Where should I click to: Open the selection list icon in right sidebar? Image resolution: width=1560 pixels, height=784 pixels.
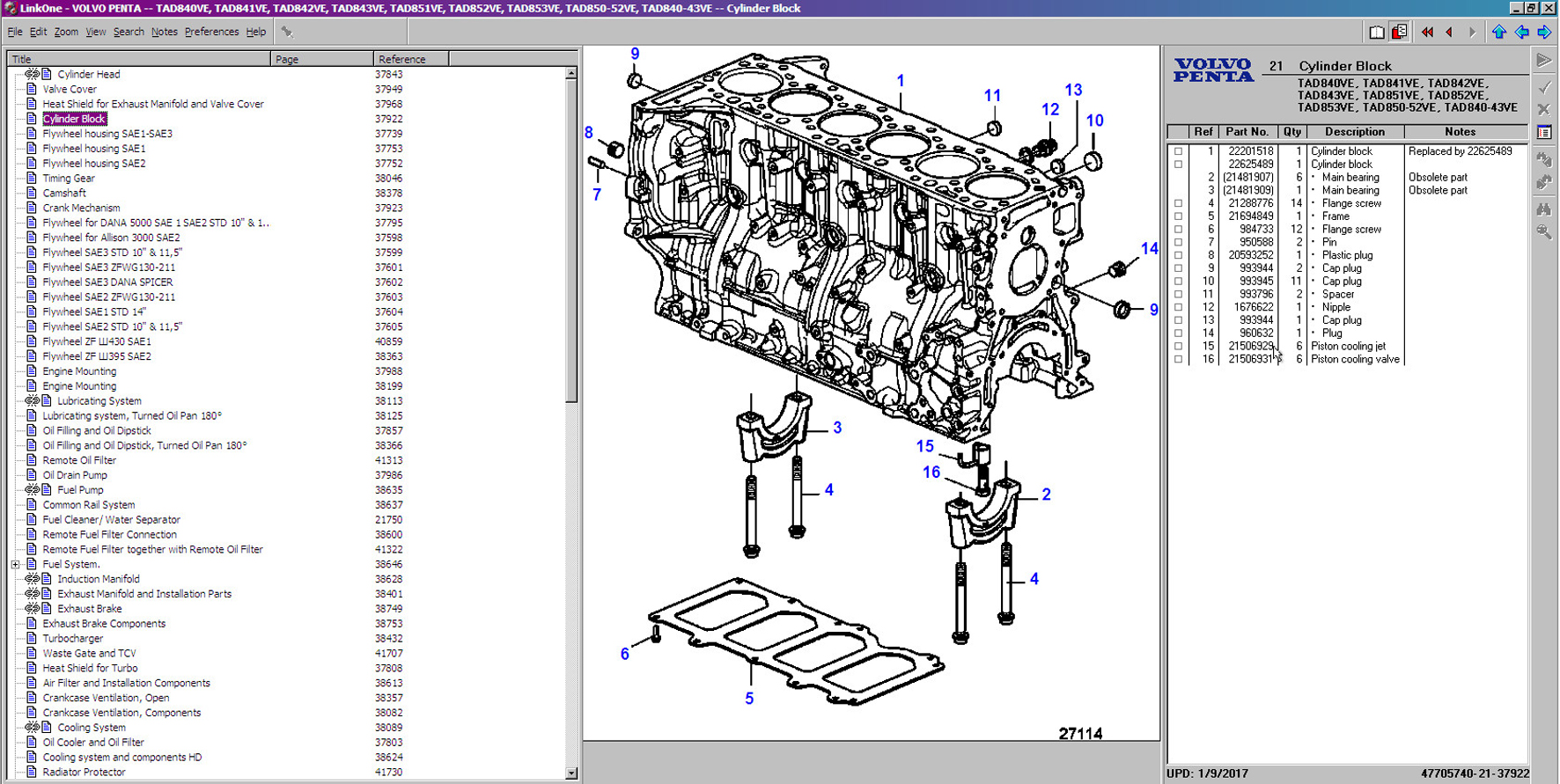pos(1544,132)
